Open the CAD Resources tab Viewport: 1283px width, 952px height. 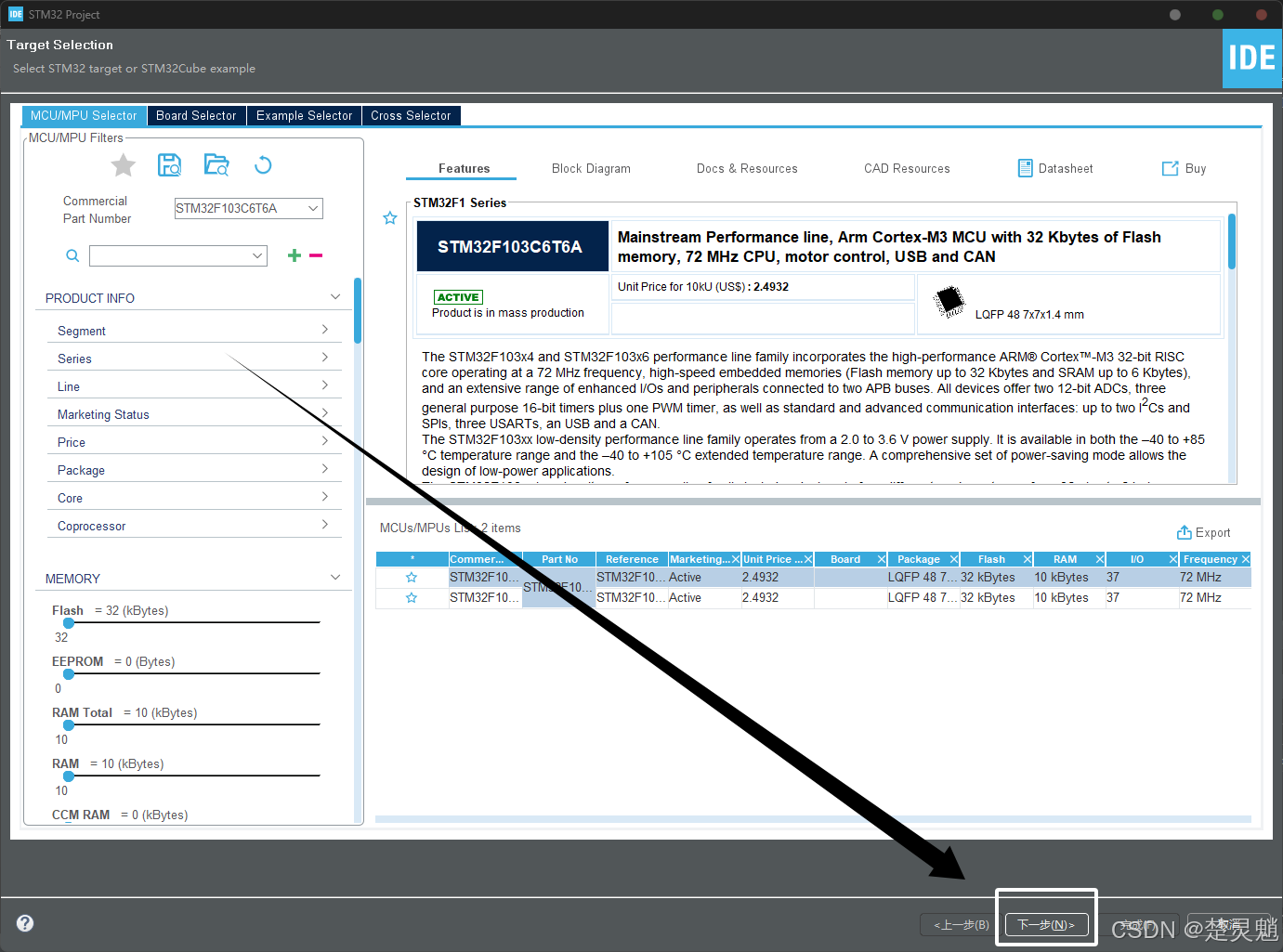907,168
